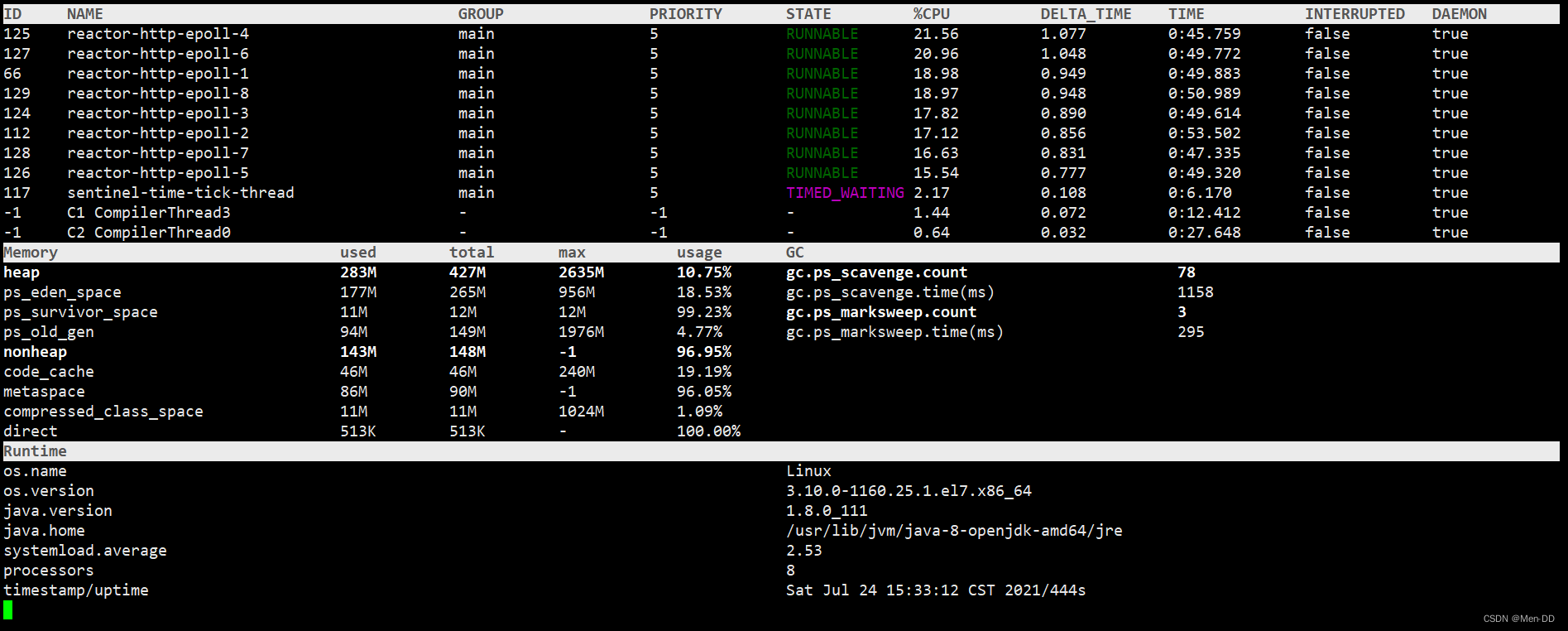Viewport: 1568px width, 631px height.
Task: Select the C1 CompilerThread3 entry
Action: (x=149, y=213)
